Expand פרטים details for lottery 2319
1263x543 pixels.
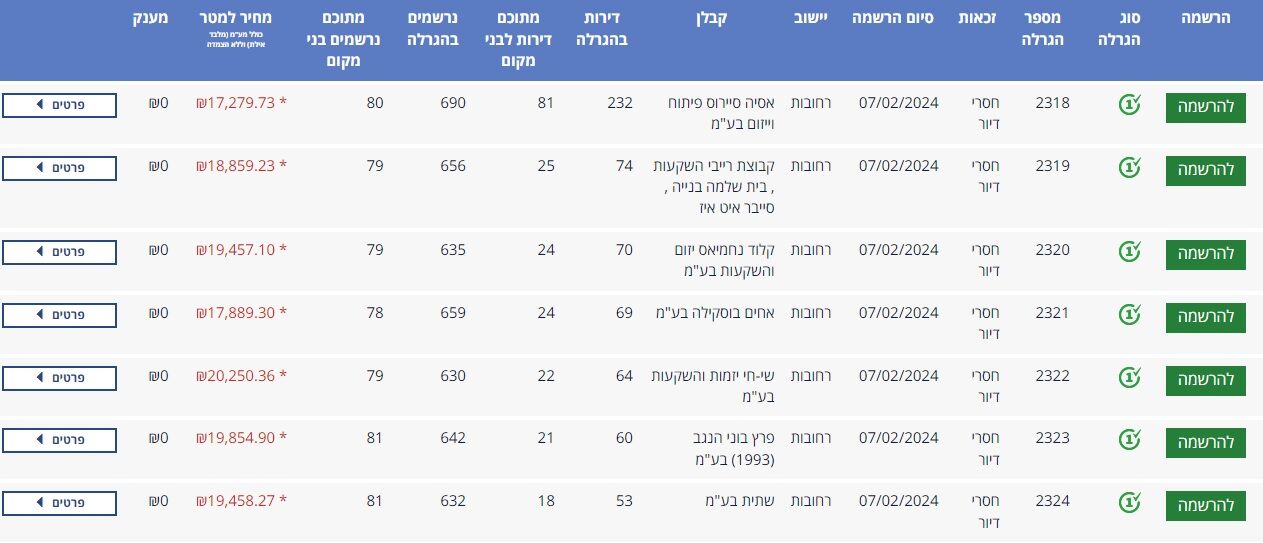click(x=59, y=167)
